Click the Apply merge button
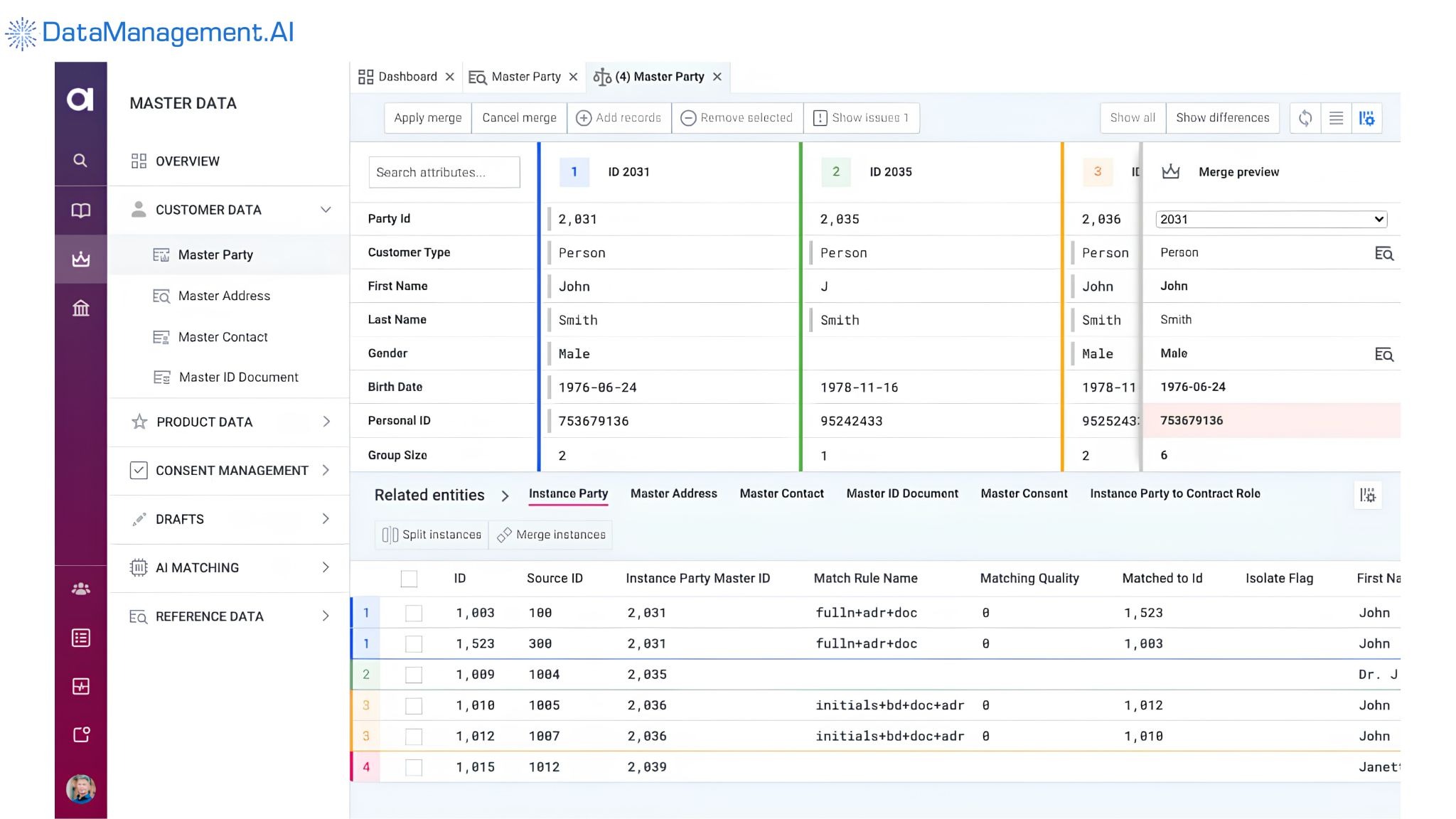The height and width of the screenshot is (819, 1456). click(428, 118)
